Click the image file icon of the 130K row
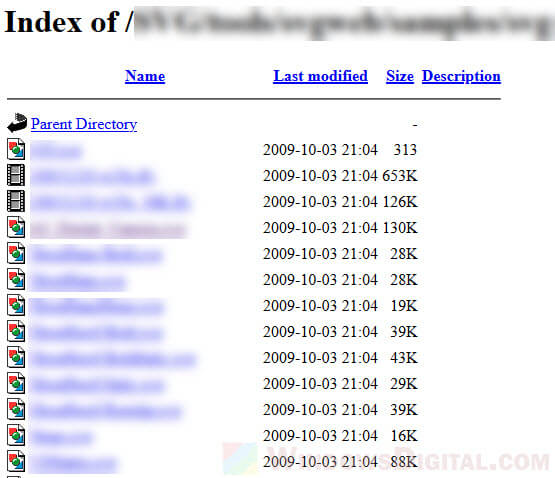Screen dimensions: 555x478 point(16,227)
